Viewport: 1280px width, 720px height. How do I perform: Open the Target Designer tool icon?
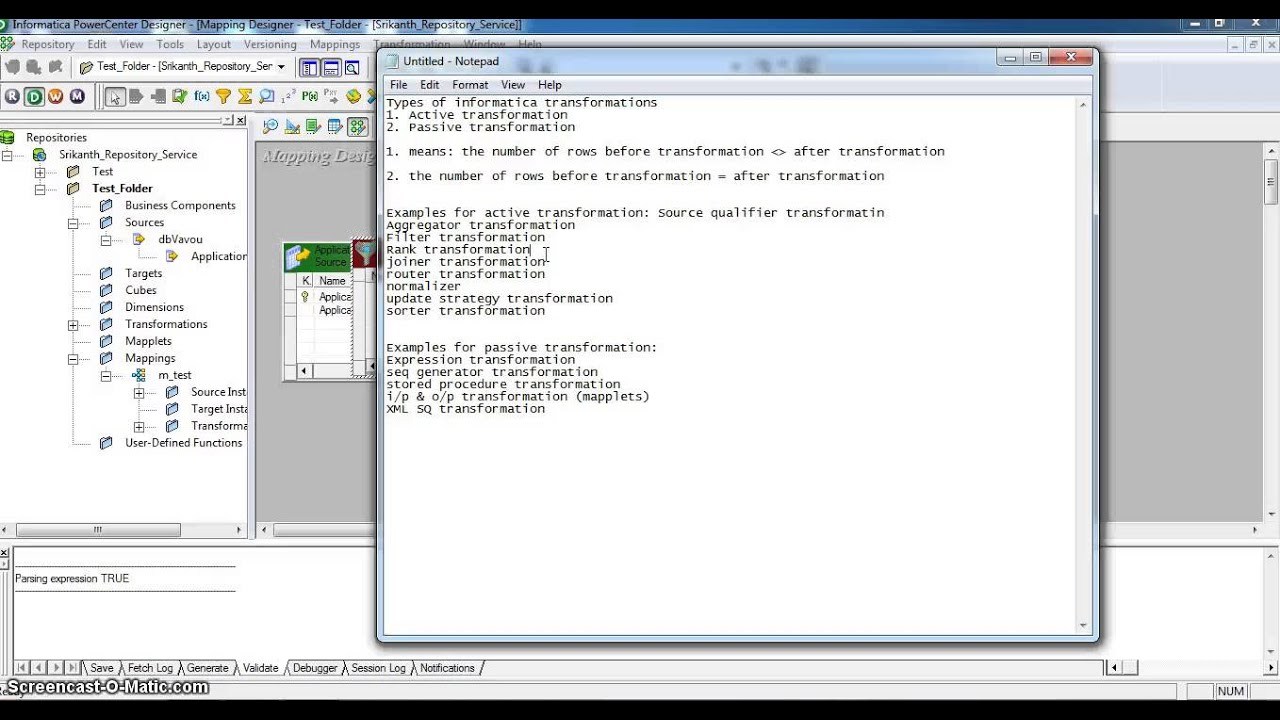click(292, 126)
